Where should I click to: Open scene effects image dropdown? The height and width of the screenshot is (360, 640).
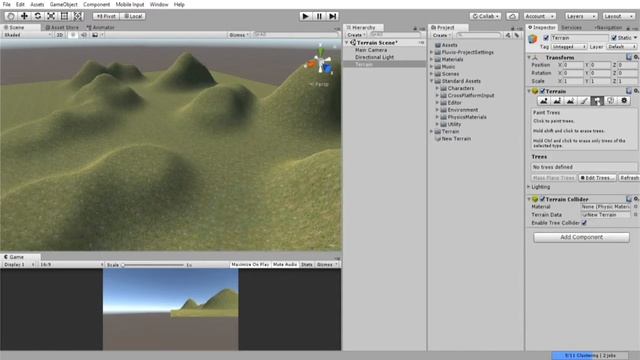(x=97, y=35)
